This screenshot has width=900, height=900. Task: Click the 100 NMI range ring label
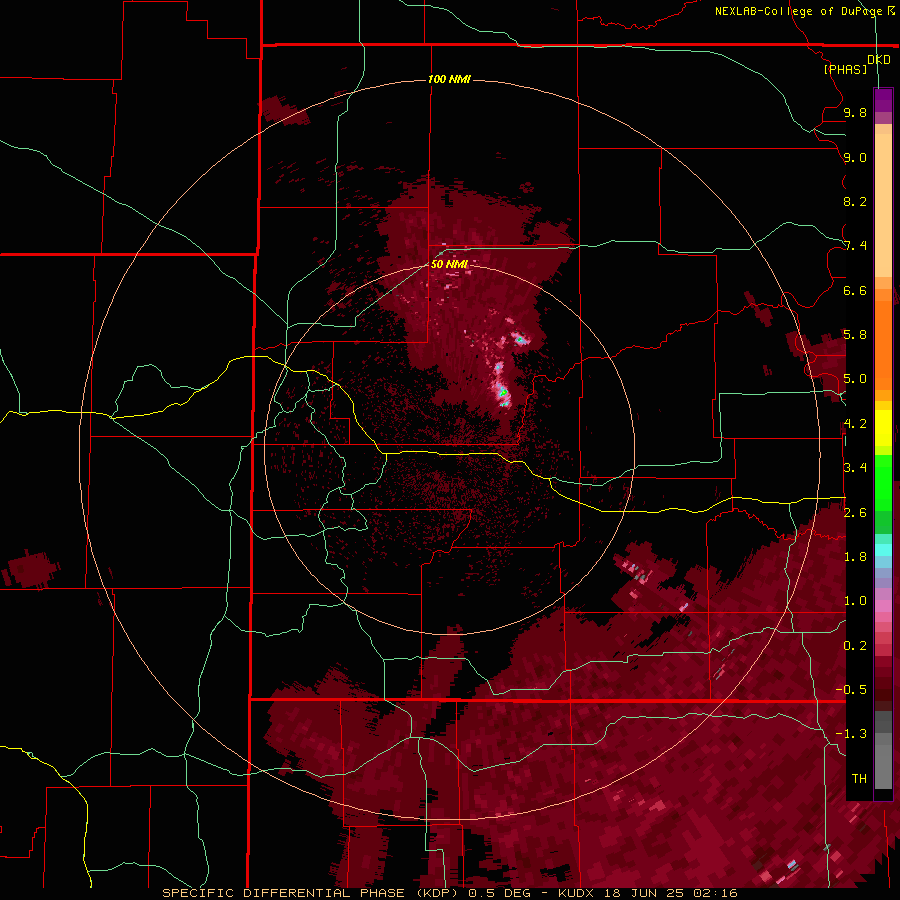[x=449, y=79]
